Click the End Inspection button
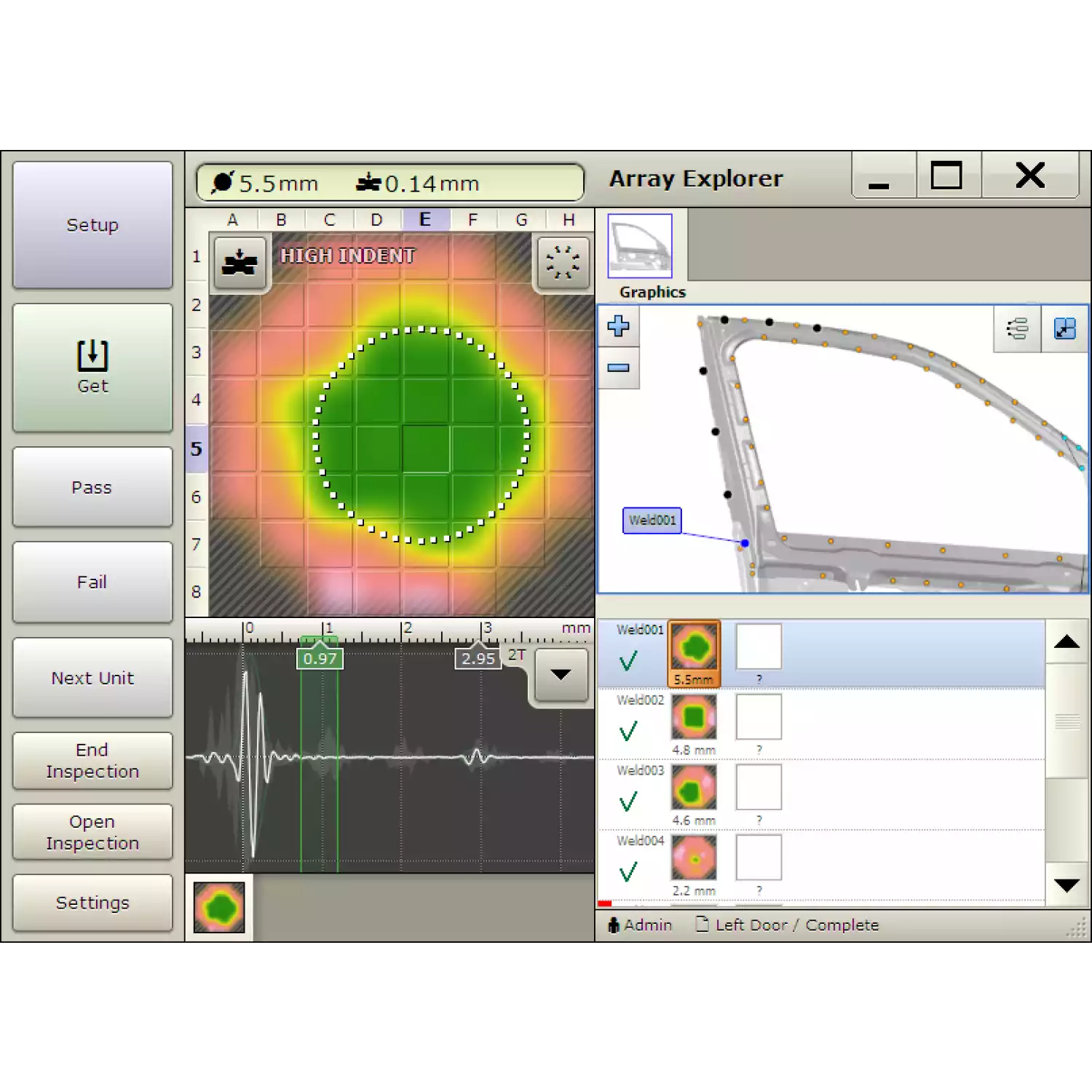Viewport: 1092px width, 1092px height. [x=92, y=761]
